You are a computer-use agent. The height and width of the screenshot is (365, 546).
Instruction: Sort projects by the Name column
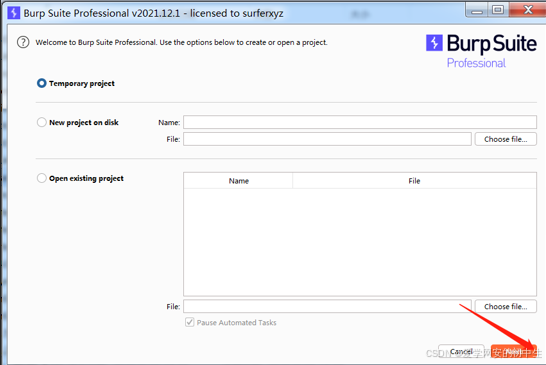click(239, 181)
